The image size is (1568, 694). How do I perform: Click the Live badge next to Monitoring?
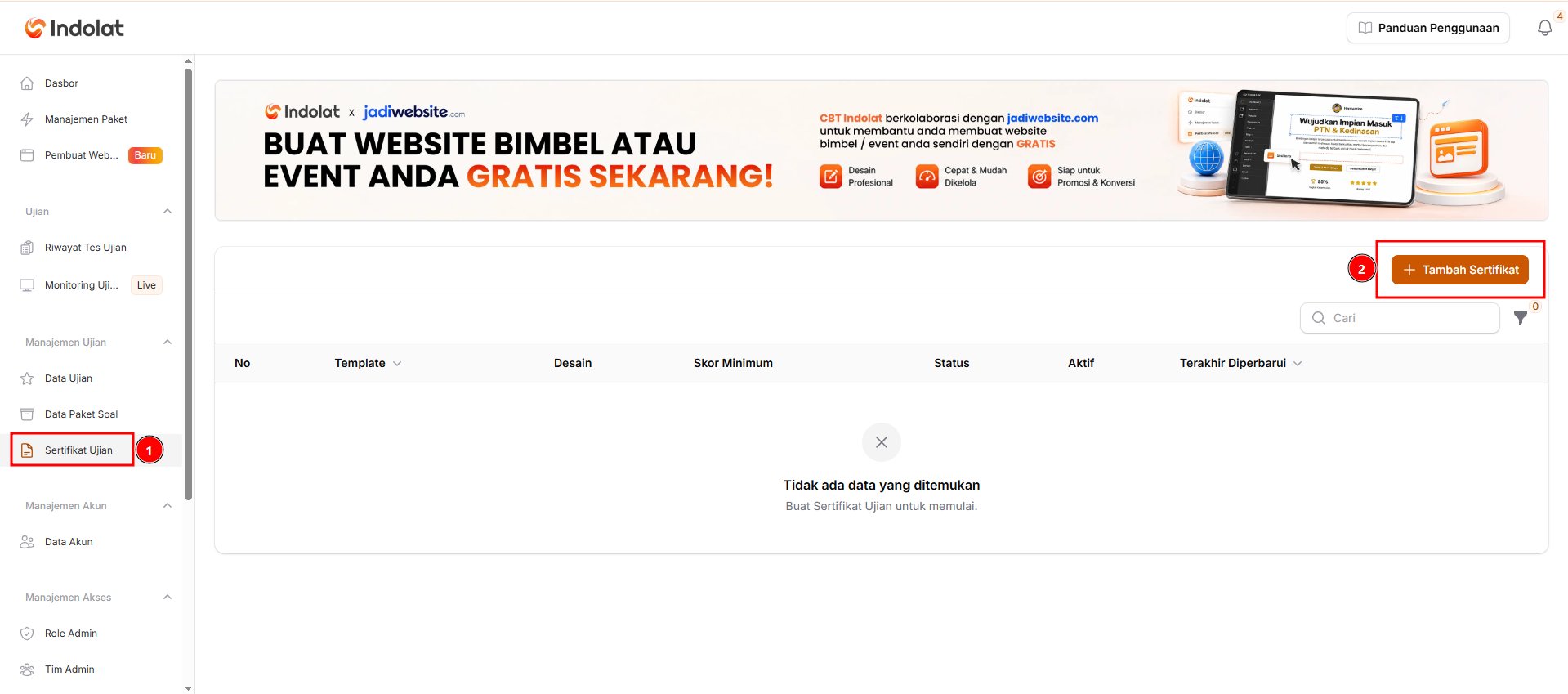click(146, 285)
